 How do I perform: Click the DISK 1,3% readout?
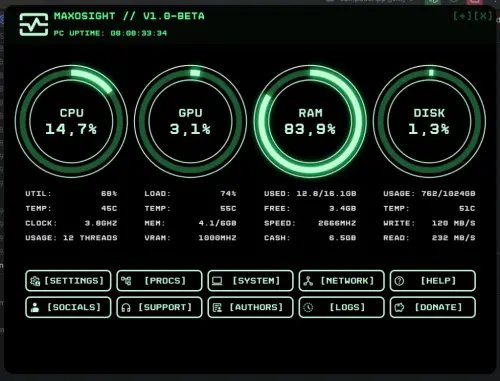(x=429, y=129)
